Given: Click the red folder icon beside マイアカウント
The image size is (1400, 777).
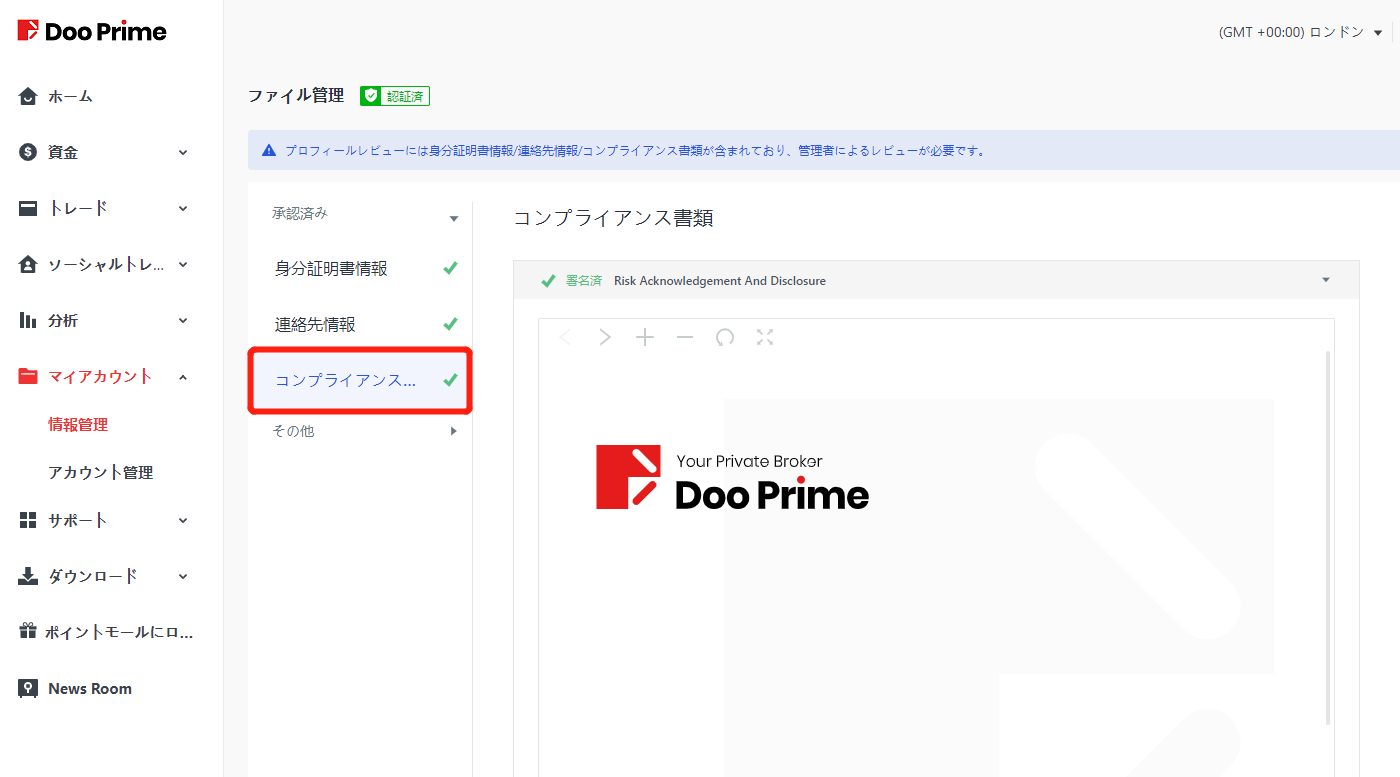Looking at the screenshot, I should 28,376.
